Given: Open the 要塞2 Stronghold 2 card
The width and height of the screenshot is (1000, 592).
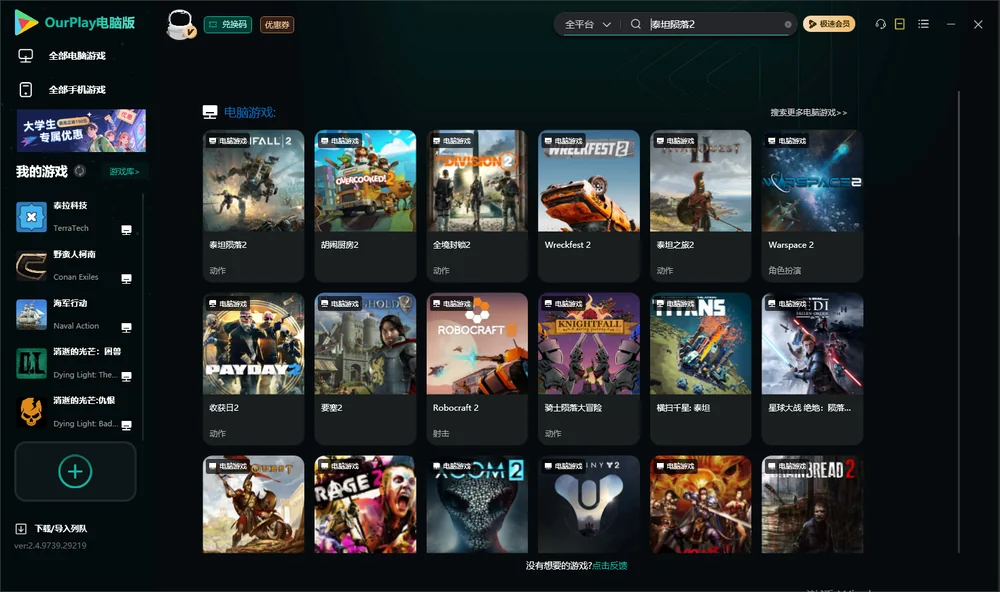Looking at the screenshot, I should [x=365, y=368].
